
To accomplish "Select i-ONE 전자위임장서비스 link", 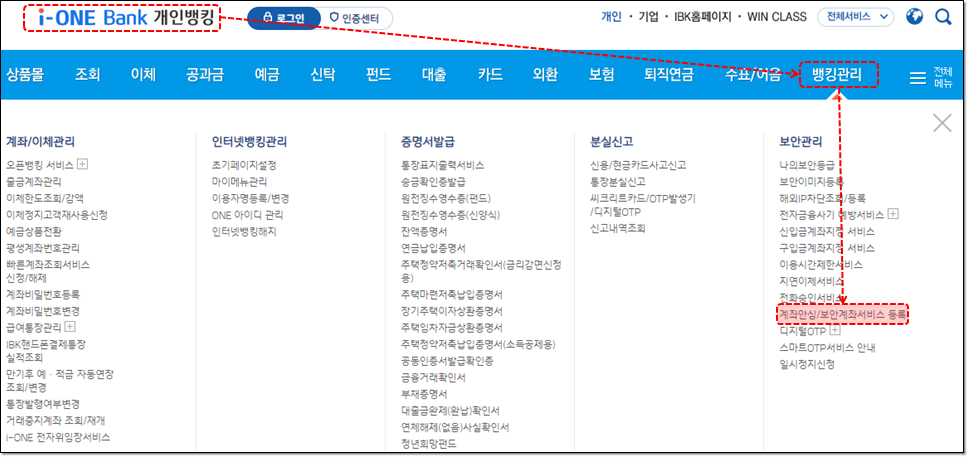I will point(58,437).
